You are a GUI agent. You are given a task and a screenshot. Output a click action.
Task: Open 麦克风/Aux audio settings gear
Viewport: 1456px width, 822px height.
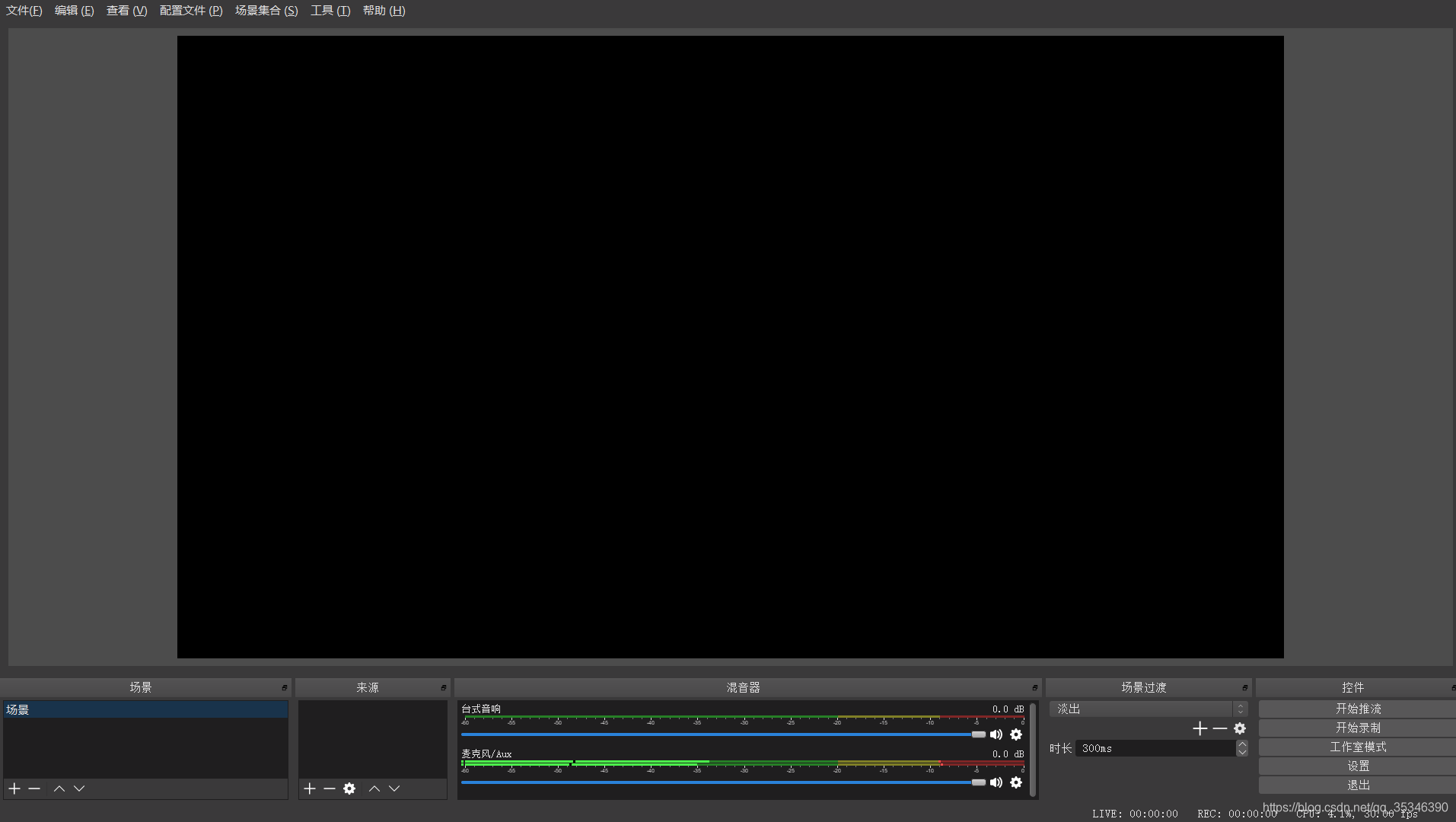click(1016, 782)
